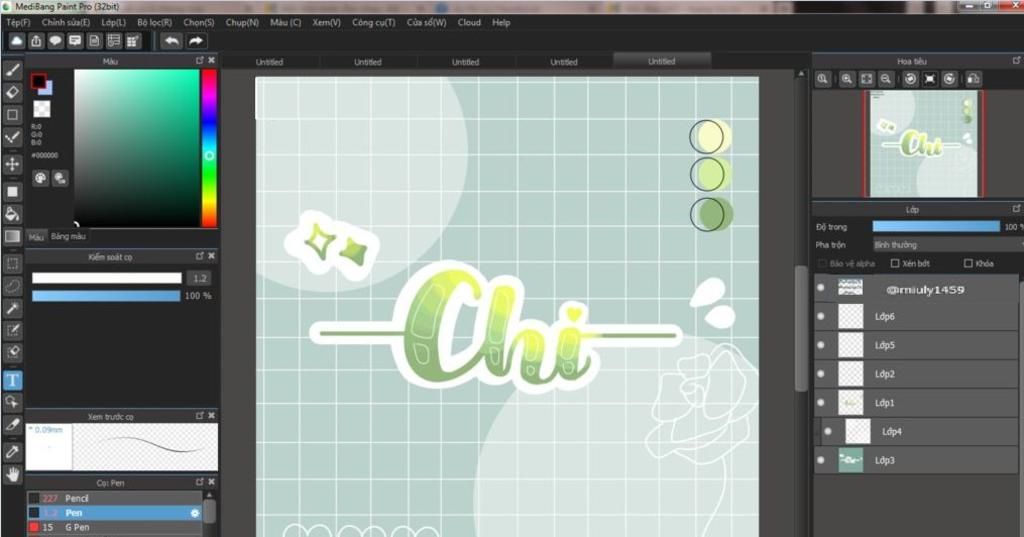The height and width of the screenshot is (537, 1024).
Task: Hide the Lớp2 layer
Action: (x=821, y=374)
